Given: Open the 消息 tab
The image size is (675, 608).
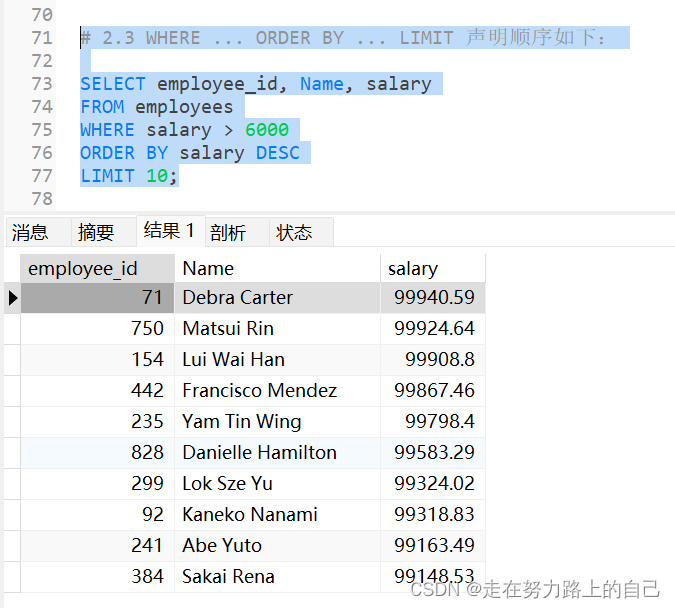Looking at the screenshot, I should pos(38,232).
